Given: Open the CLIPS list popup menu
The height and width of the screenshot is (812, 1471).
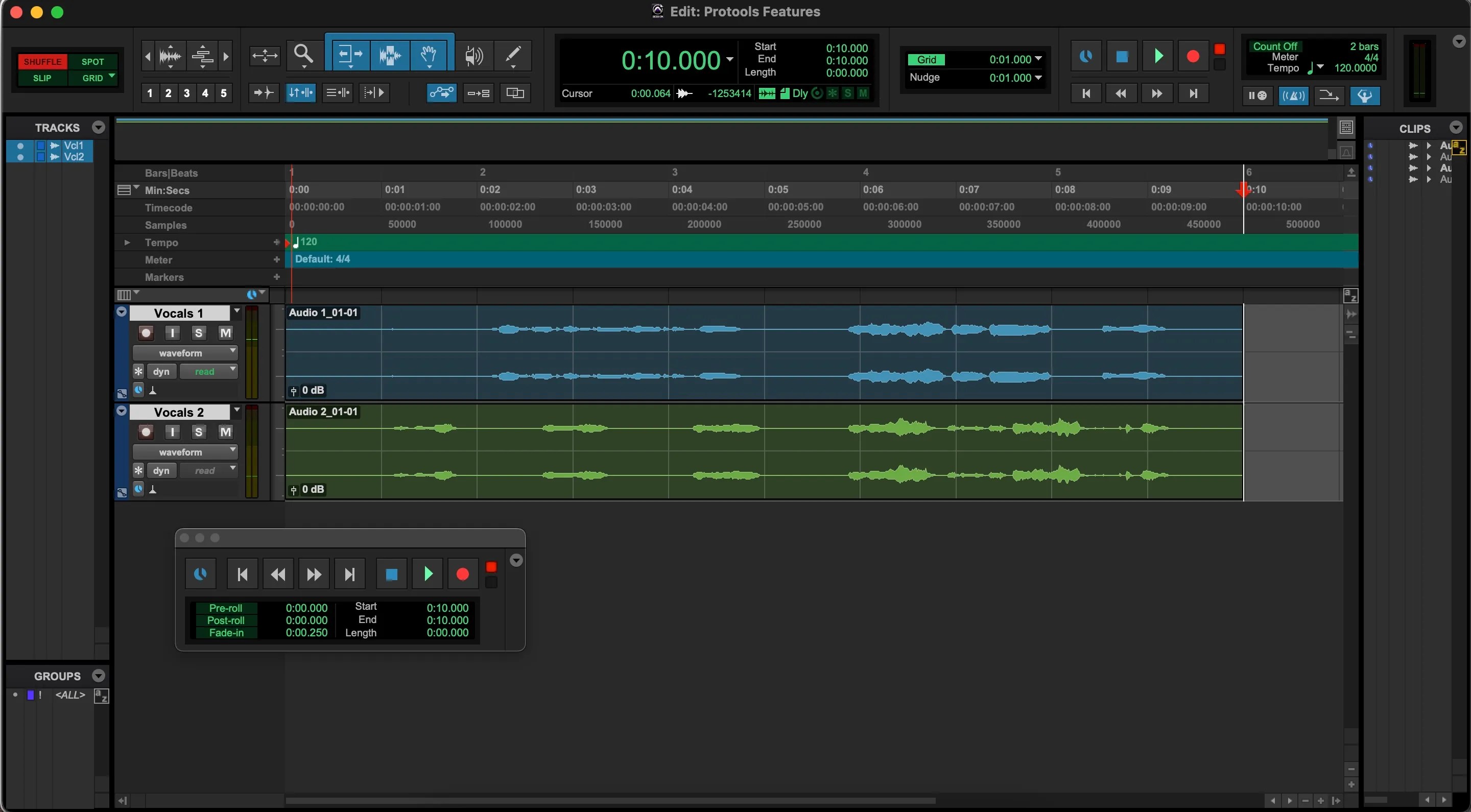Looking at the screenshot, I should [1456, 128].
